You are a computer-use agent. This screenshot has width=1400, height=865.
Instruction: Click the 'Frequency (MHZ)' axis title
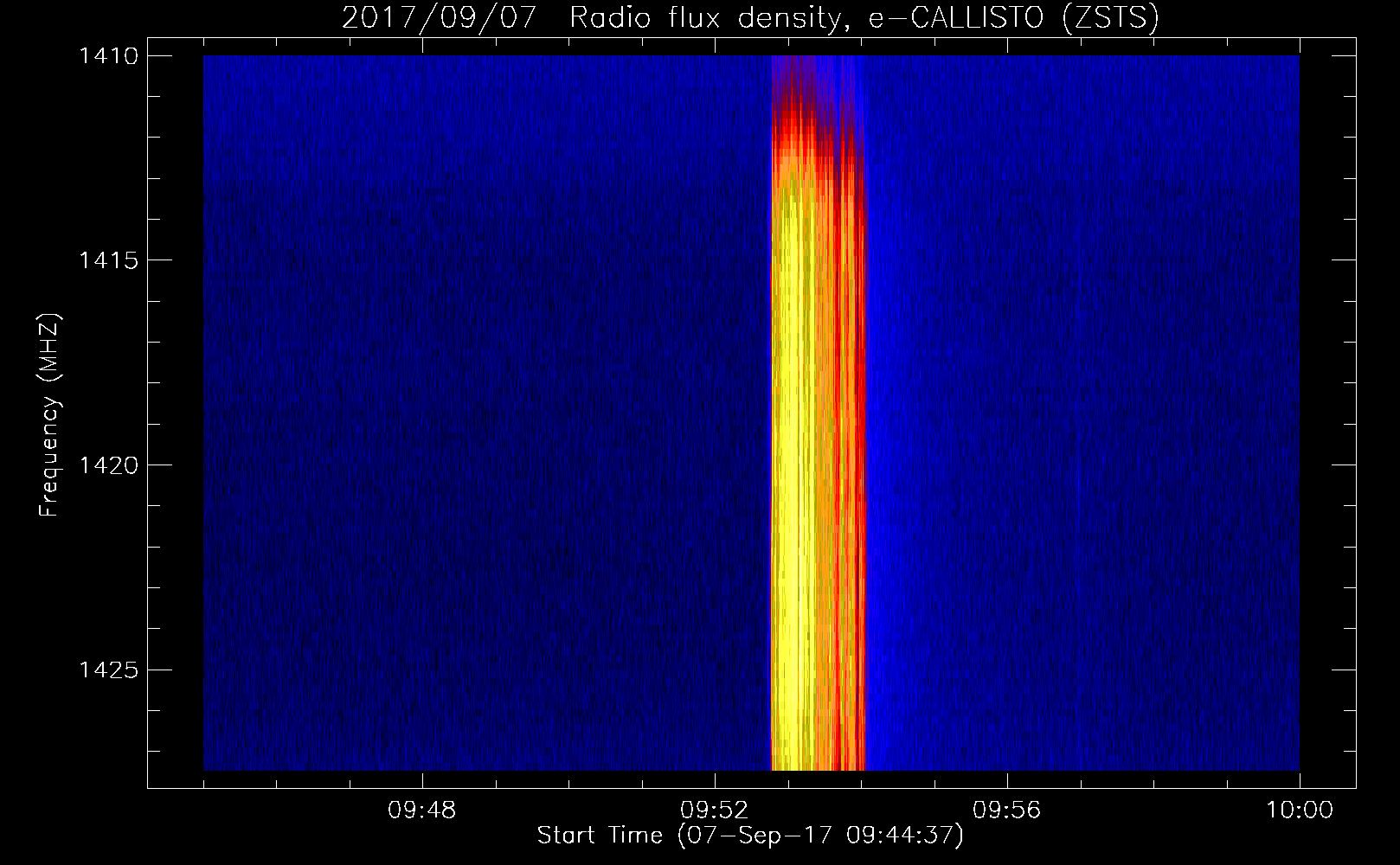pos(50,415)
